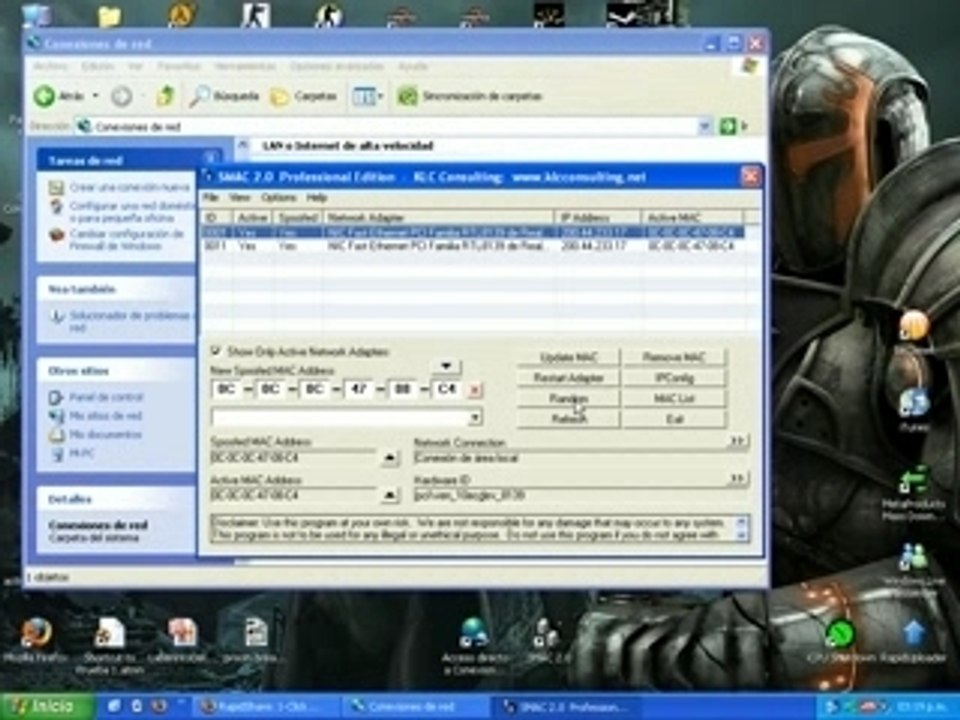Viewport: 960px width, 720px height.
Task: Click the Remove MAC button
Action: (674, 357)
